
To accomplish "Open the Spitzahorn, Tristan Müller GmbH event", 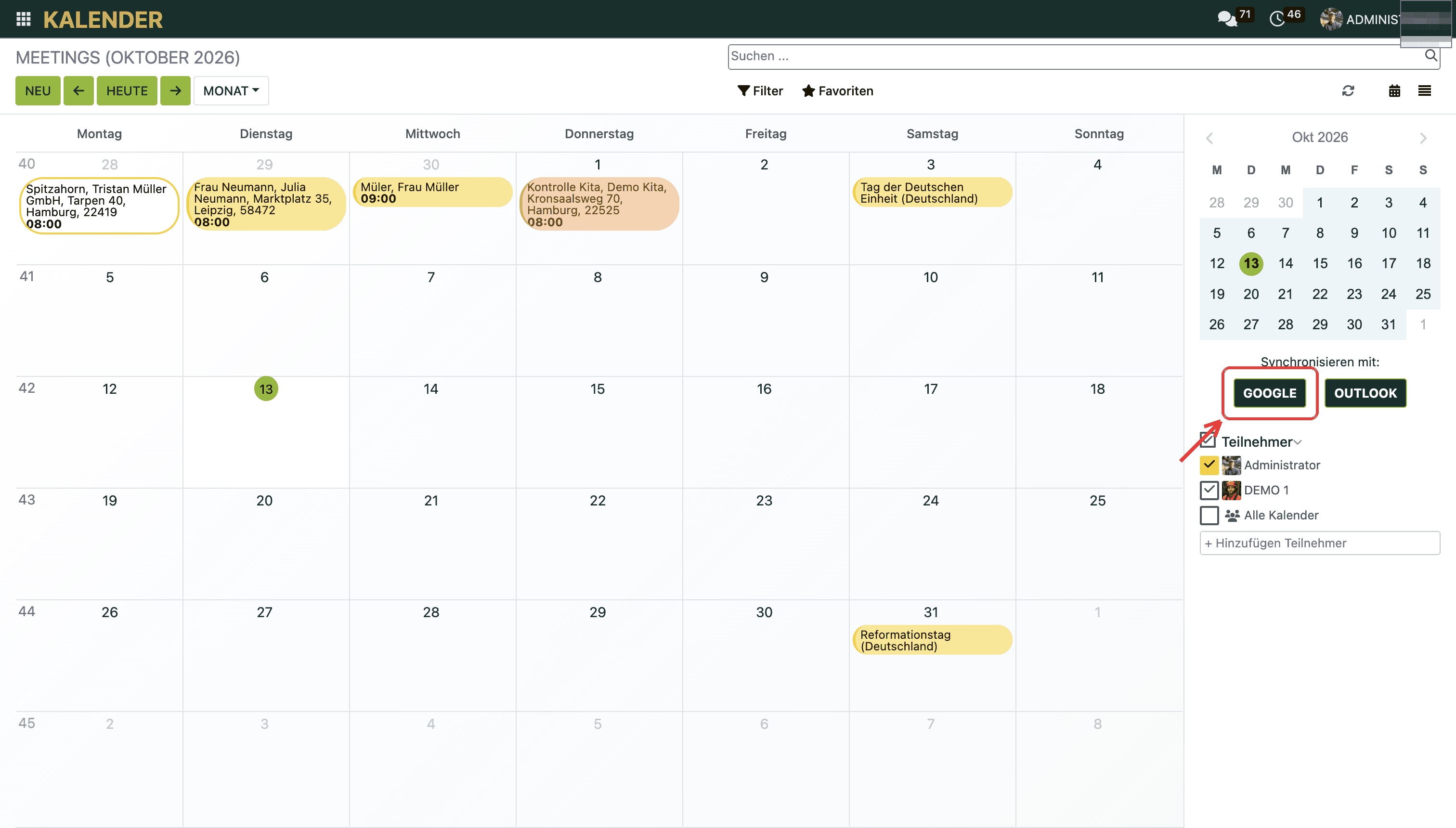I will [x=99, y=206].
